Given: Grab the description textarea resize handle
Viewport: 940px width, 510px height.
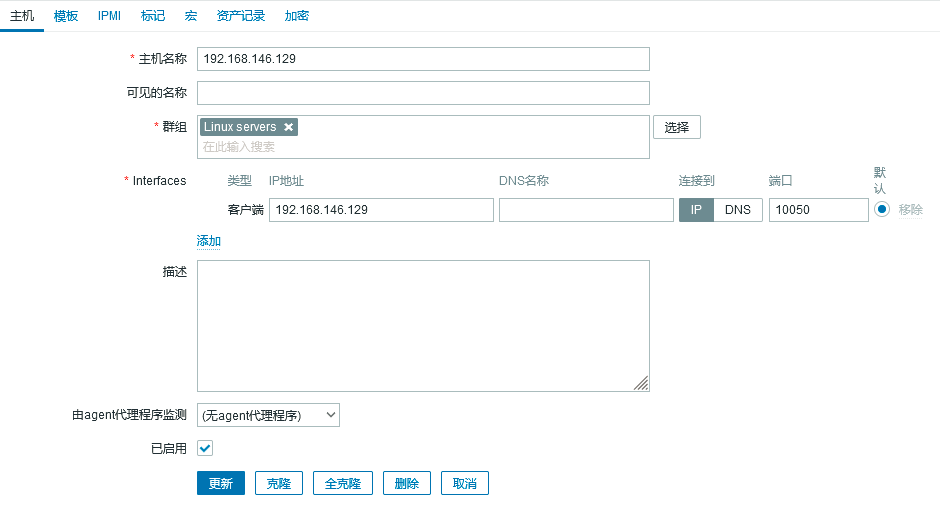Looking at the screenshot, I should click(641, 384).
